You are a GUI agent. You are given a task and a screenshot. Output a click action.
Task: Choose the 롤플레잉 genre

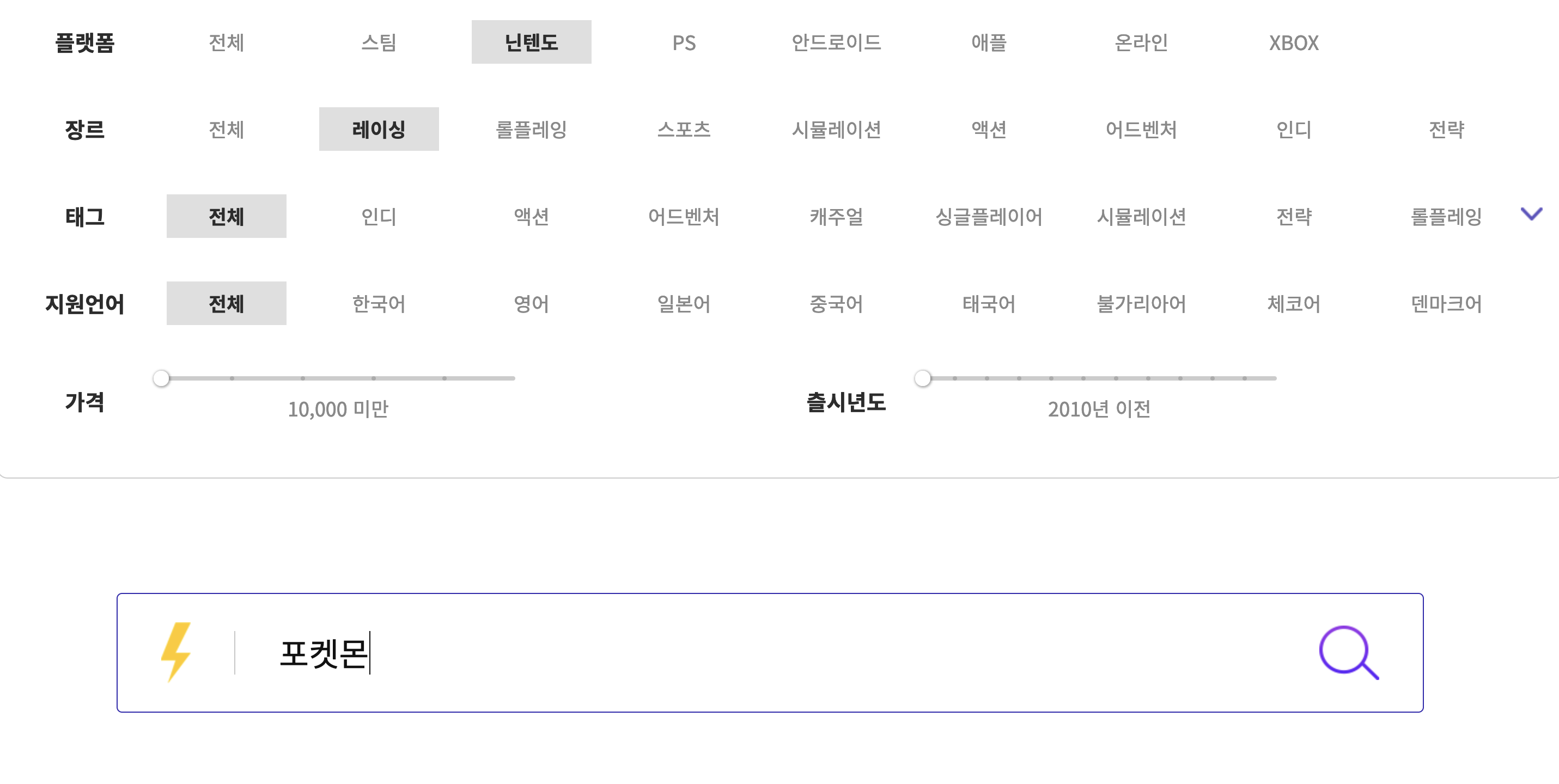point(531,130)
